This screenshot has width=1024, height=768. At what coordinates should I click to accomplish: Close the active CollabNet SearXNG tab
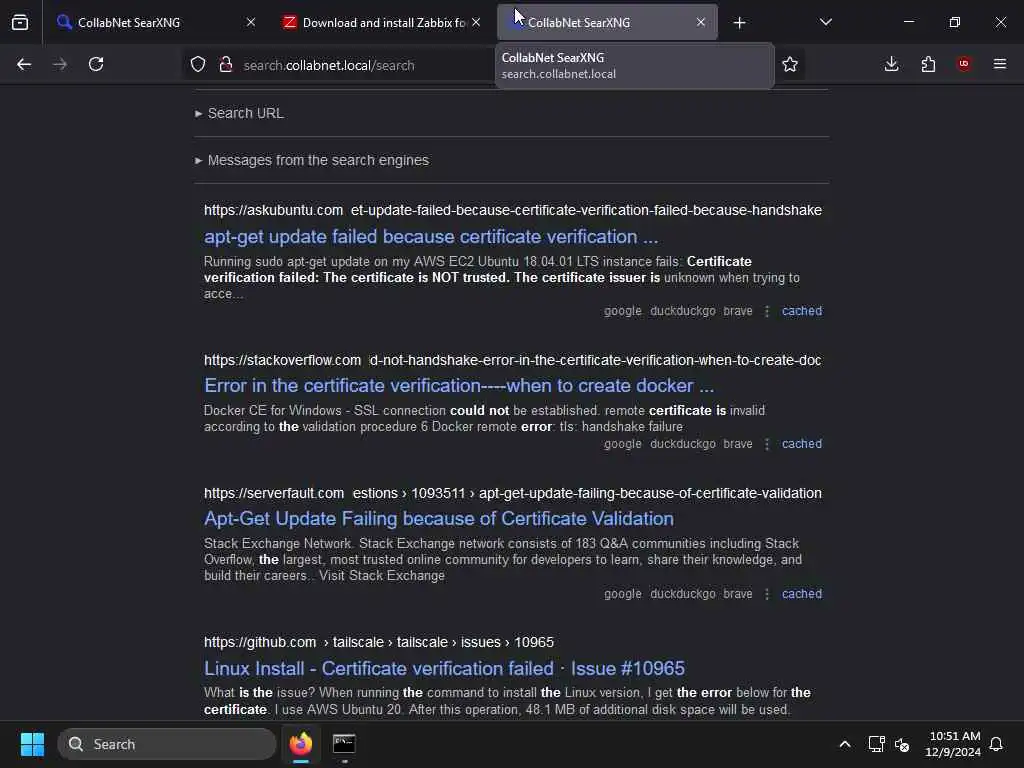pyautogui.click(x=701, y=22)
